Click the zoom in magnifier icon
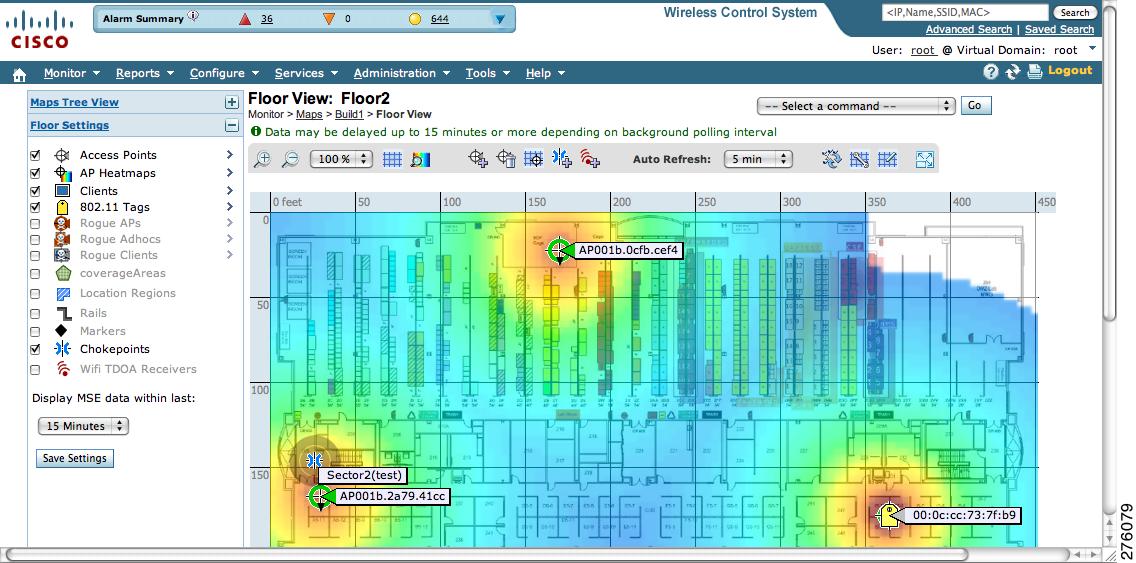This screenshot has width=1136, height=563. click(x=262, y=159)
